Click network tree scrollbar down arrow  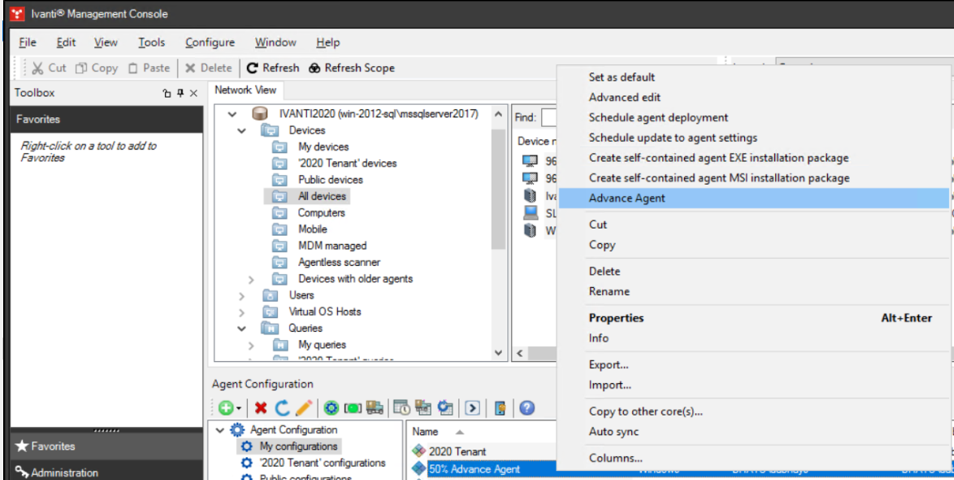(498, 352)
